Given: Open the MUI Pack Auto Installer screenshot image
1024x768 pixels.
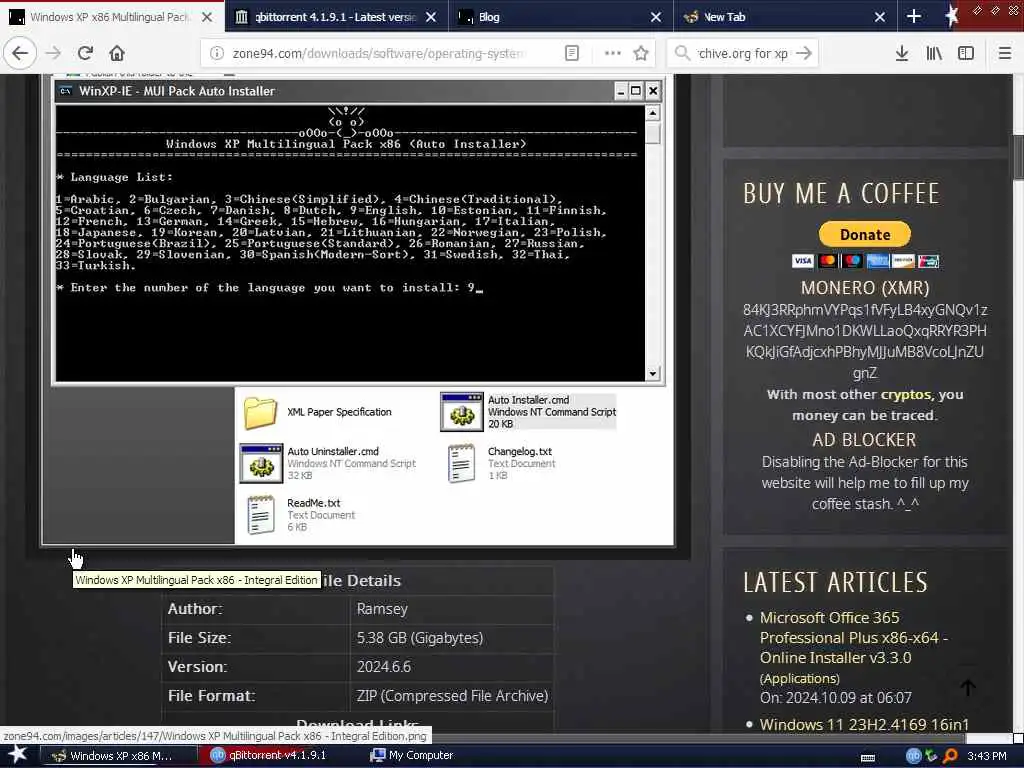Looking at the screenshot, I should [358, 310].
